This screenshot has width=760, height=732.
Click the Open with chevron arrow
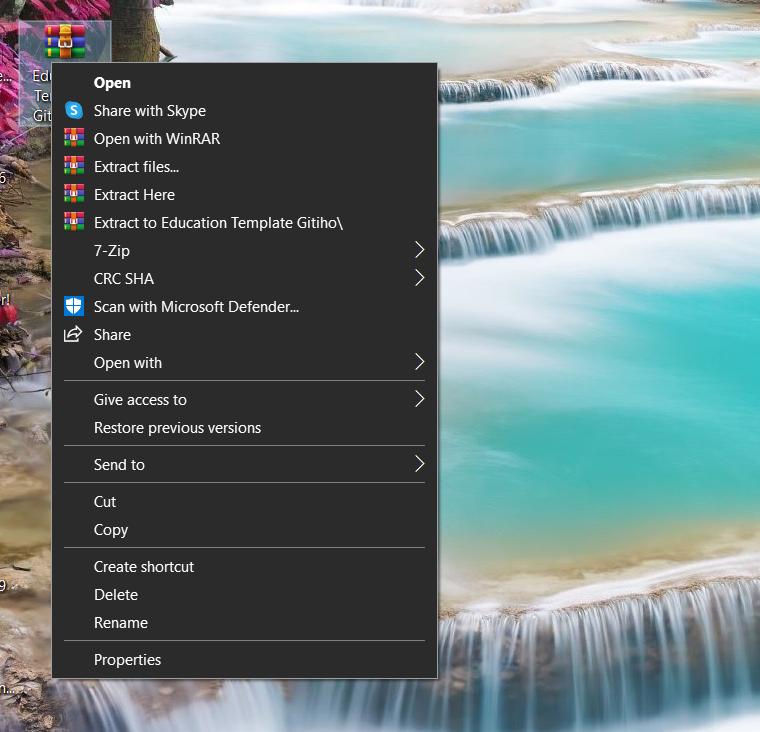419,362
